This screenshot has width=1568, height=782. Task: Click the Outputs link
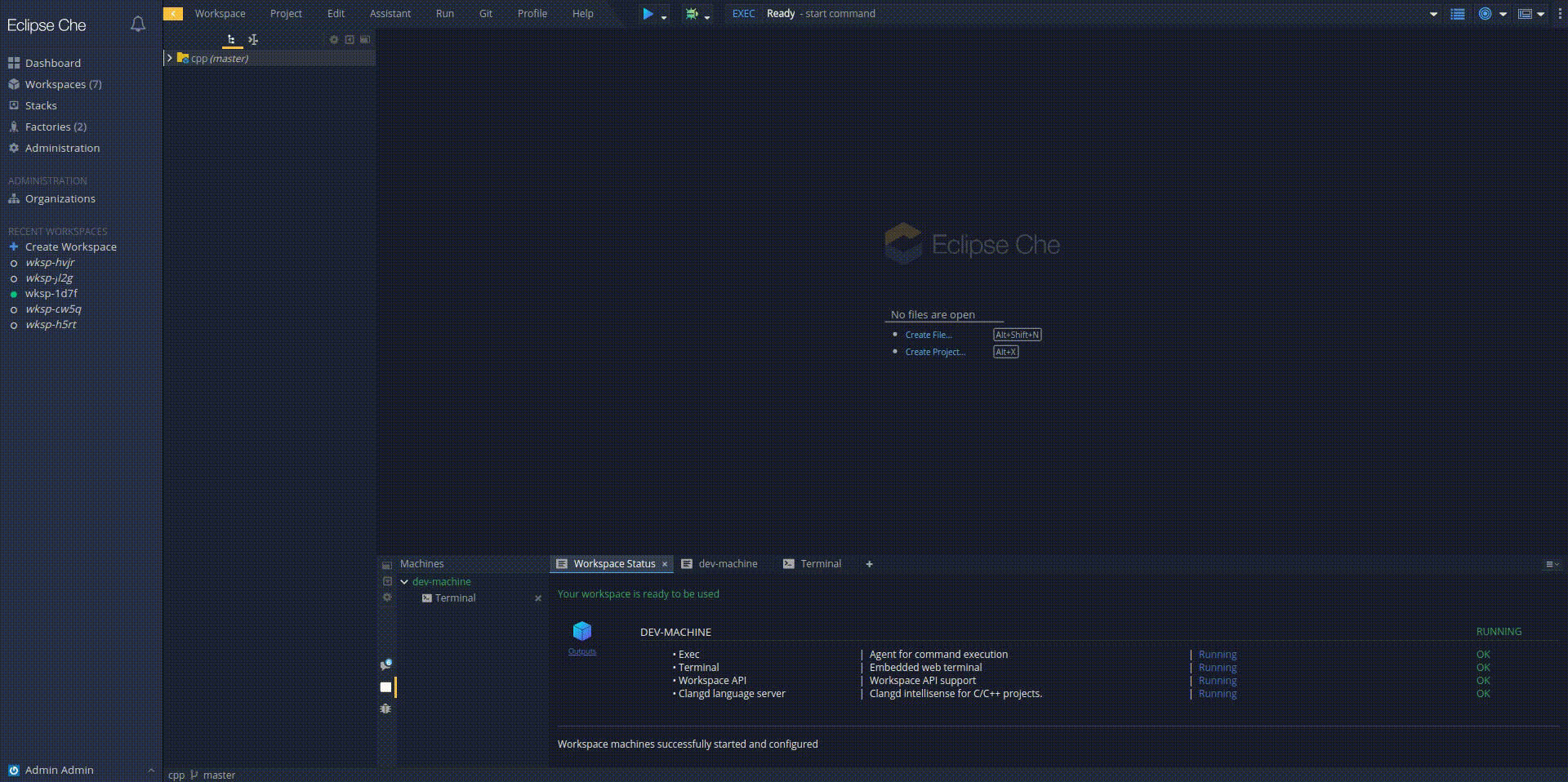[582, 651]
